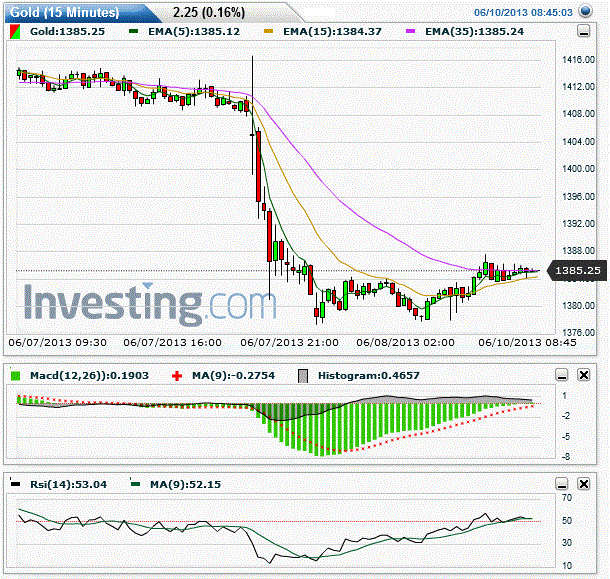Click the green EMA(5) legend swatch
610x579 pixels.
[133, 31]
